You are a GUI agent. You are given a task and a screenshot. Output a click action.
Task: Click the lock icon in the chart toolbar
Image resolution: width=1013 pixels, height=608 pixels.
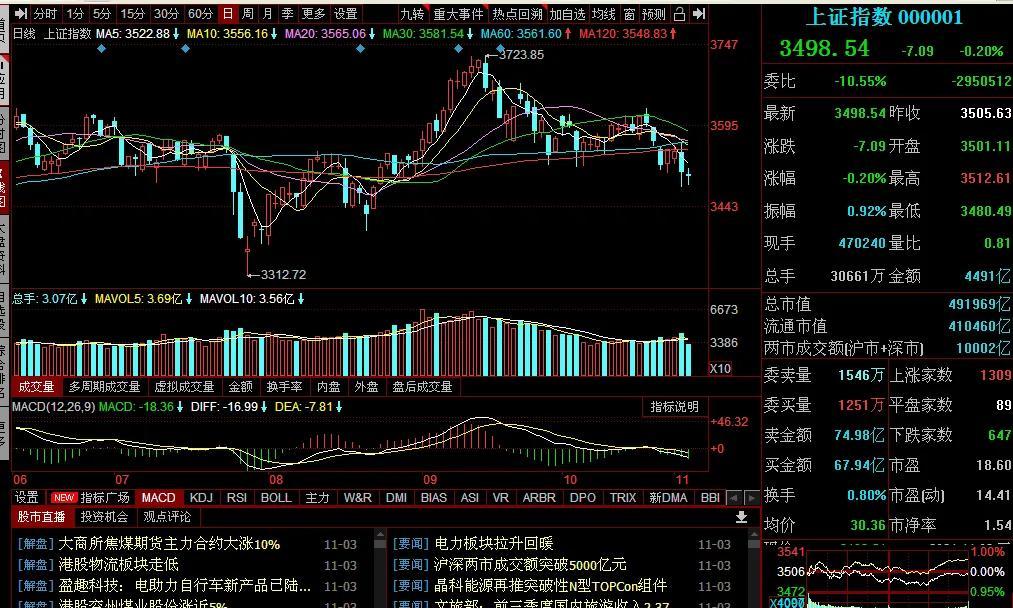679,14
